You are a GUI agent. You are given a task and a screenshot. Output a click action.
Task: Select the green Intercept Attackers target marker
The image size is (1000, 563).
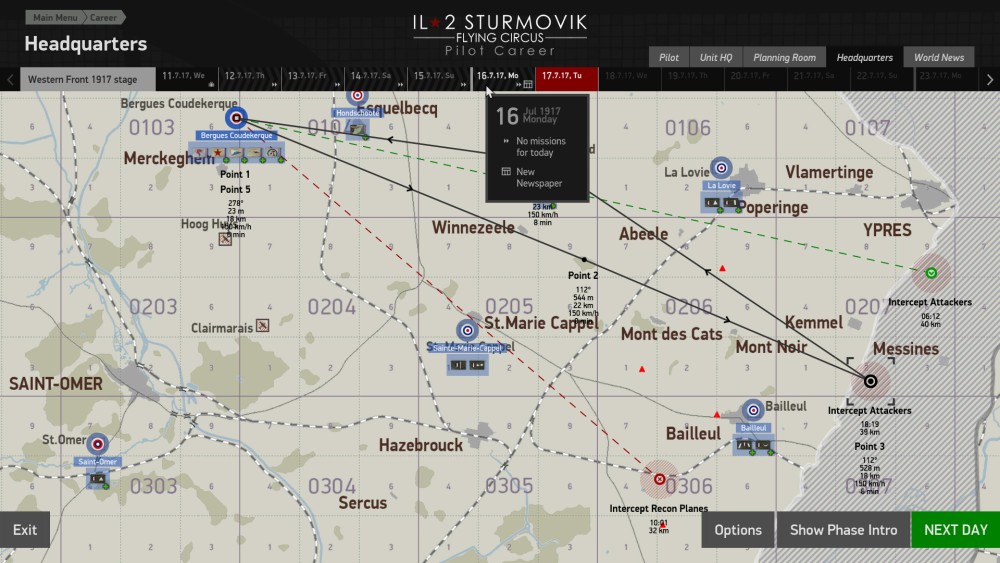931,273
